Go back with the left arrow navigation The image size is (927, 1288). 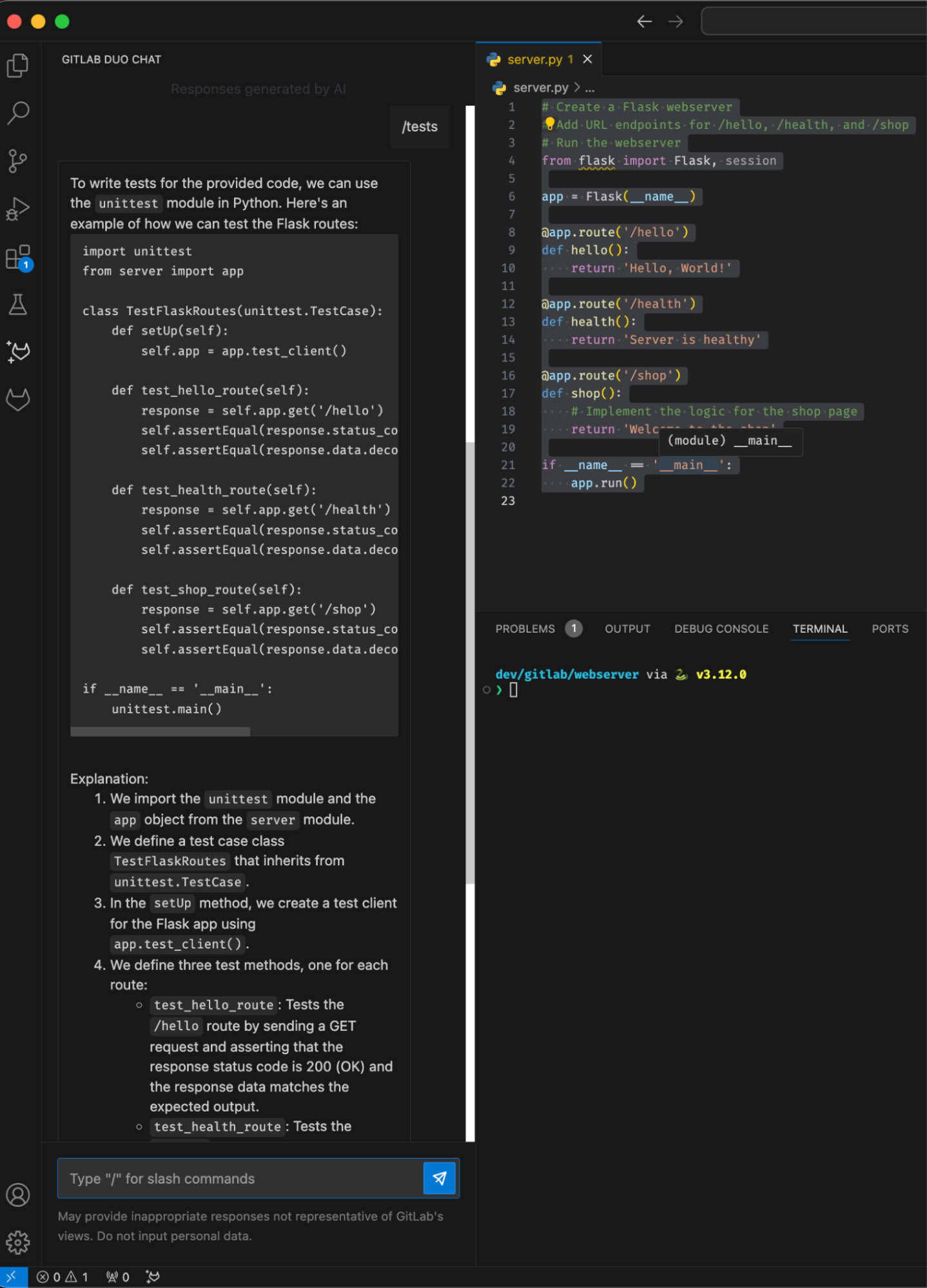tap(644, 22)
